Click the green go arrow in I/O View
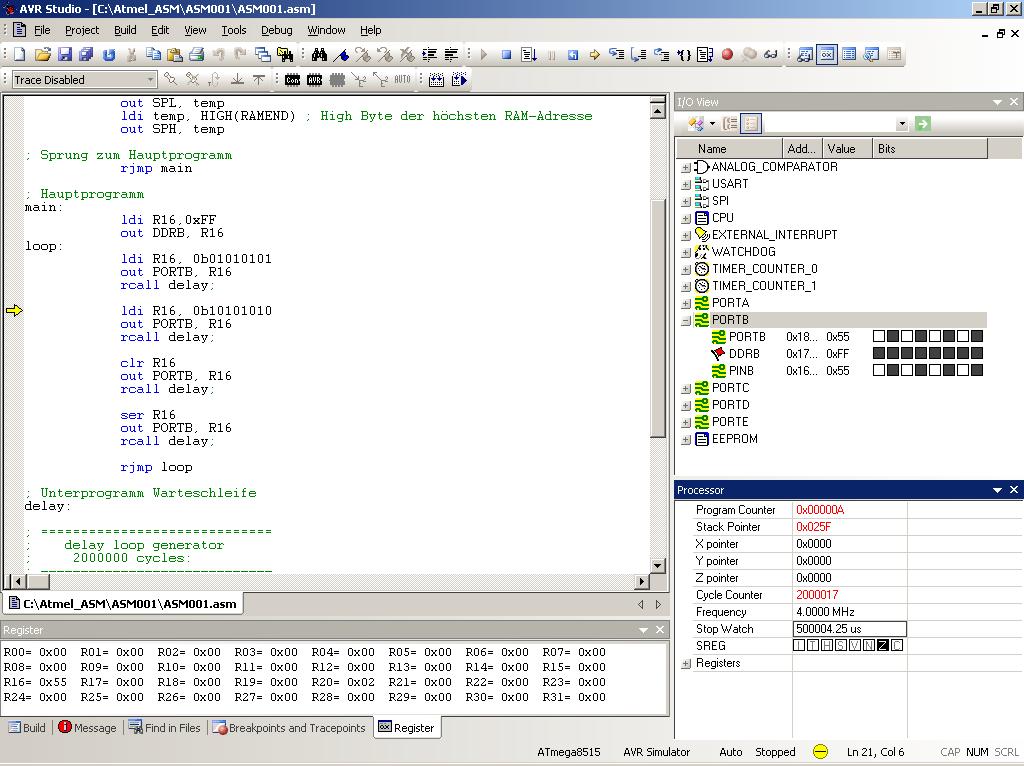 [x=922, y=124]
